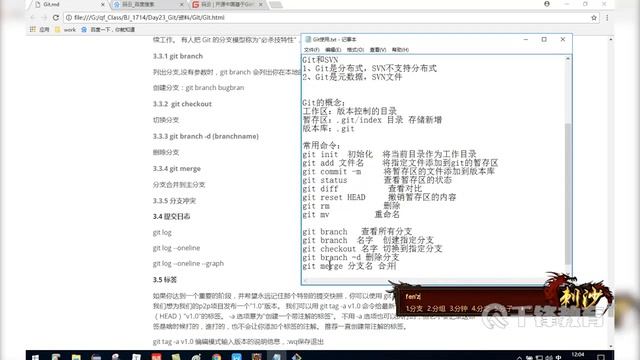
Task: Click '3.3.4 git merge' heading in browser
Action: pyautogui.click(x=177, y=168)
